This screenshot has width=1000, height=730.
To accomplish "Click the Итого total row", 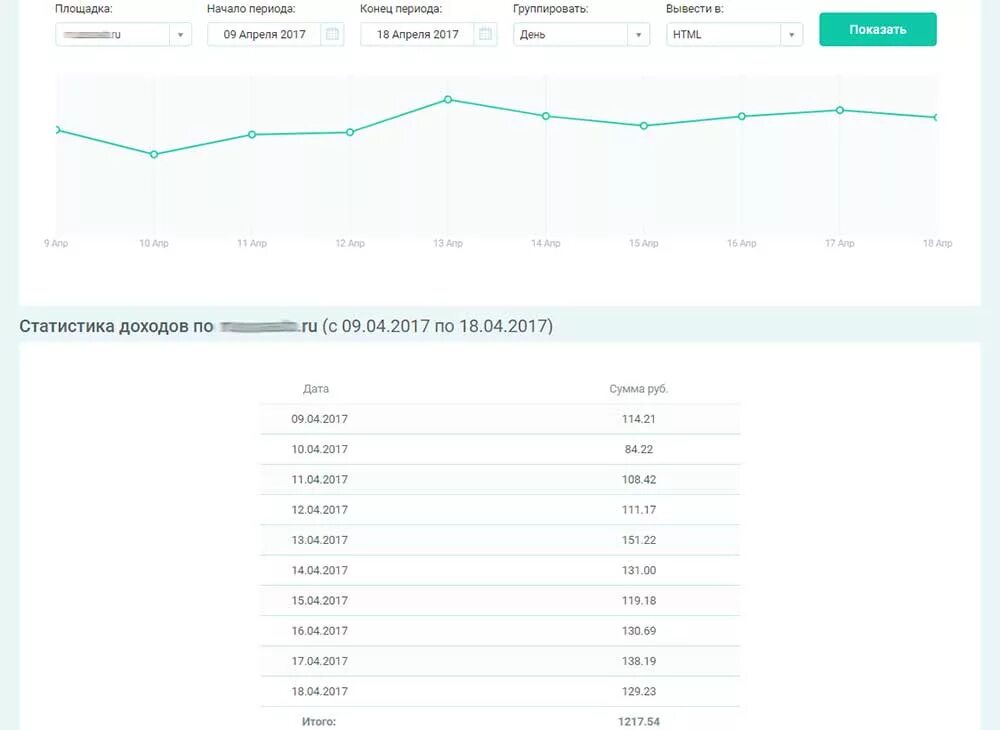I will tap(318, 721).
